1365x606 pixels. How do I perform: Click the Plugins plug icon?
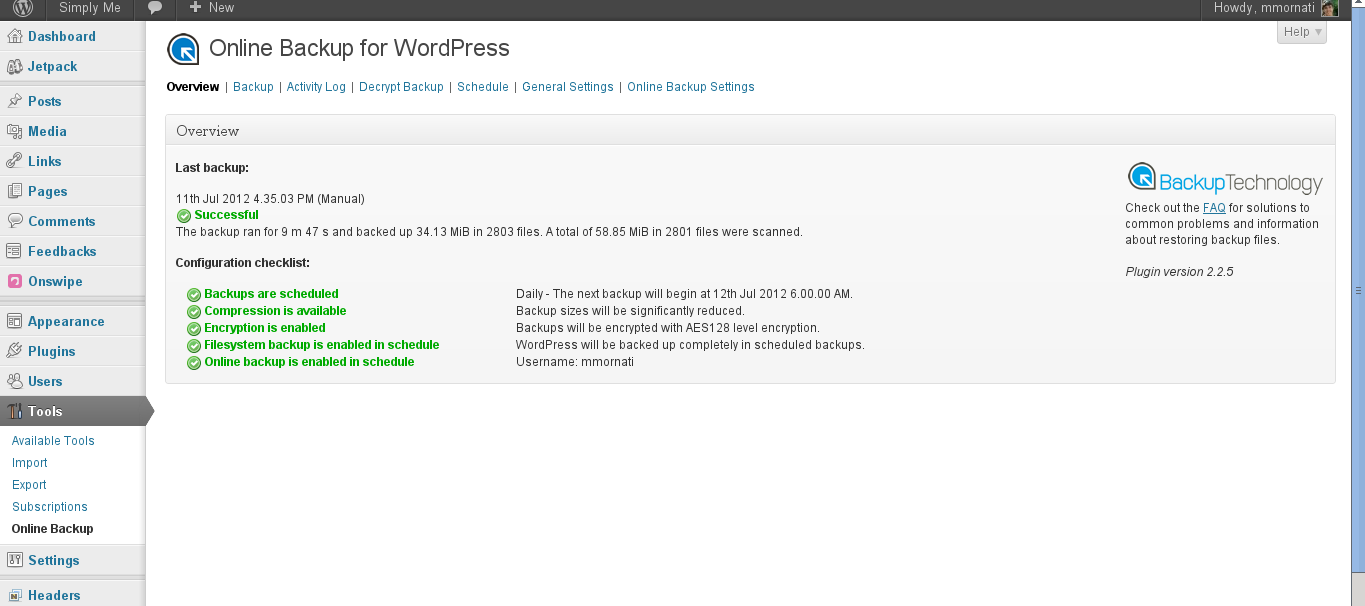tap(15, 351)
